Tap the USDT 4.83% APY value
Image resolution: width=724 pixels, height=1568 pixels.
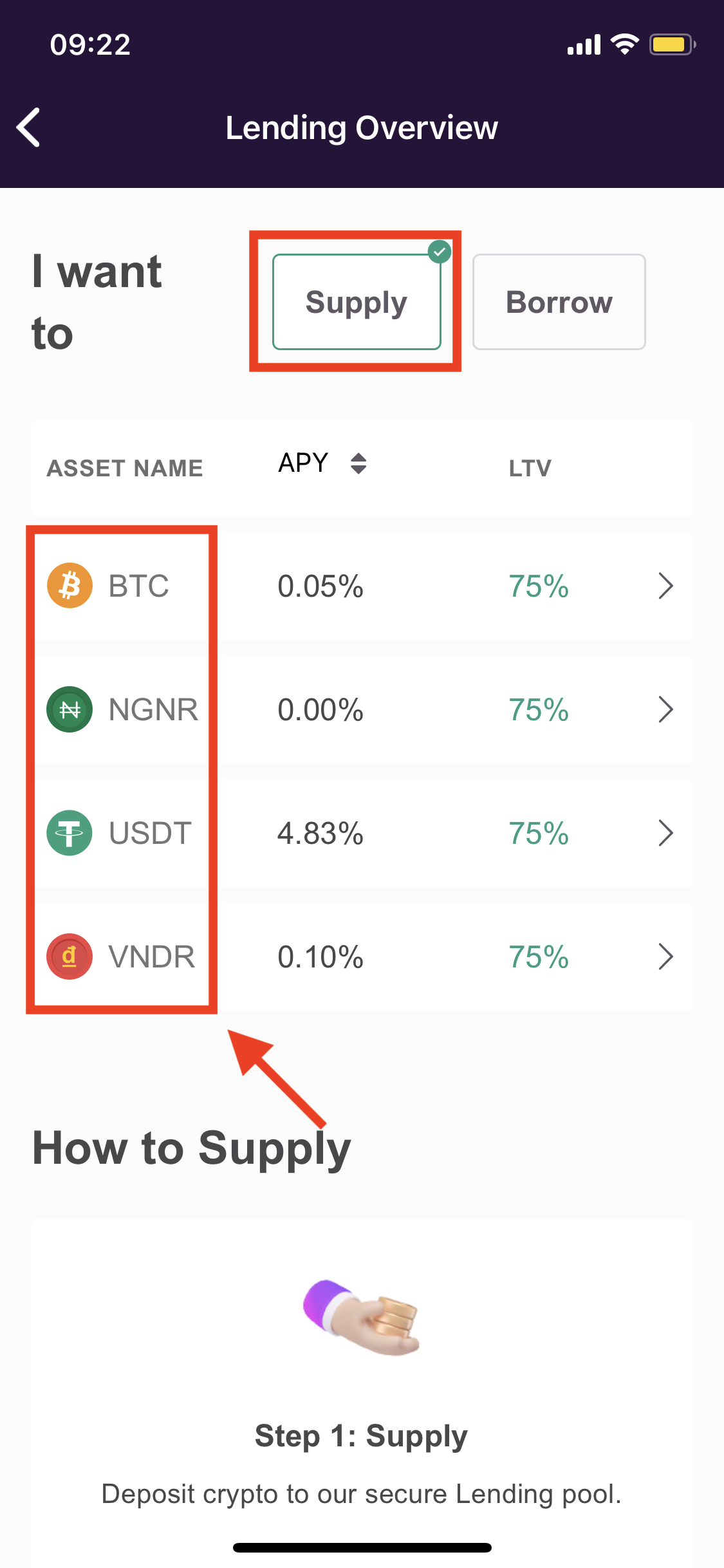tap(320, 833)
